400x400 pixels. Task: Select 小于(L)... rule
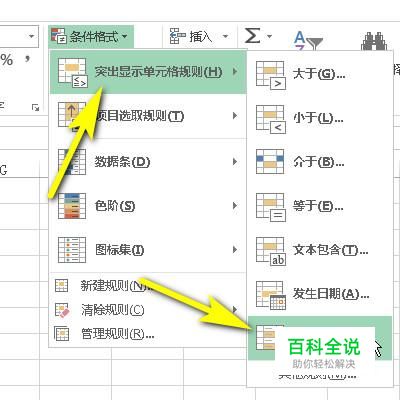click(x=320, y=118)
